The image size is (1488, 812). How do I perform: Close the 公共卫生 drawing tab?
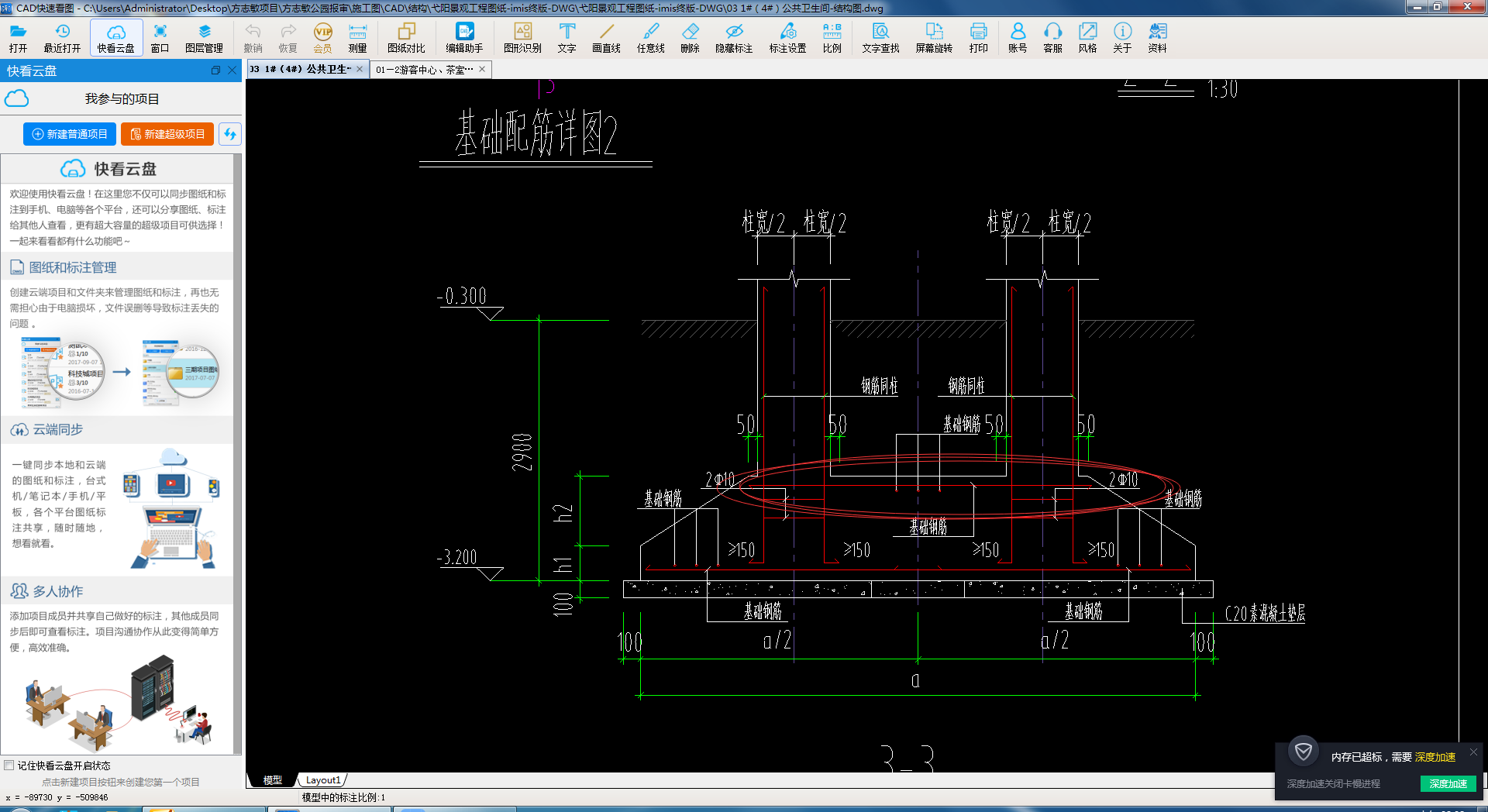(360, 69)
